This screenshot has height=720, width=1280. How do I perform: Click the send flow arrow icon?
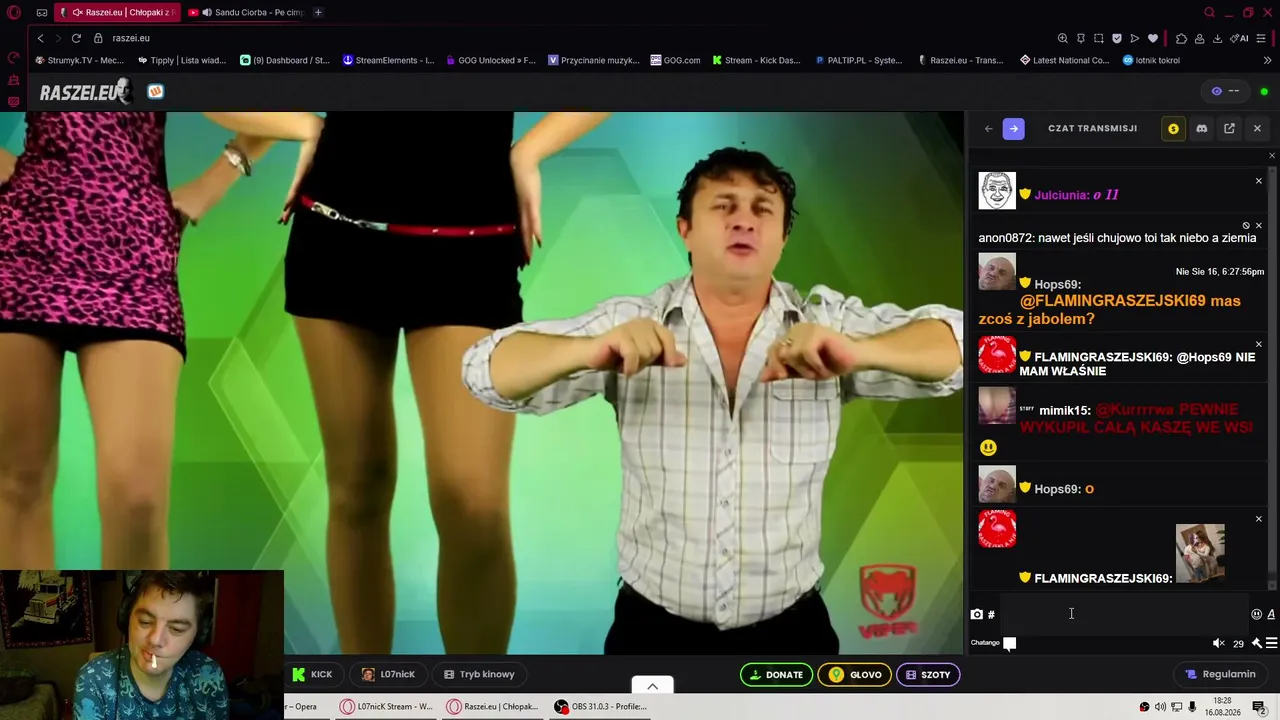tap(1134, 38)
